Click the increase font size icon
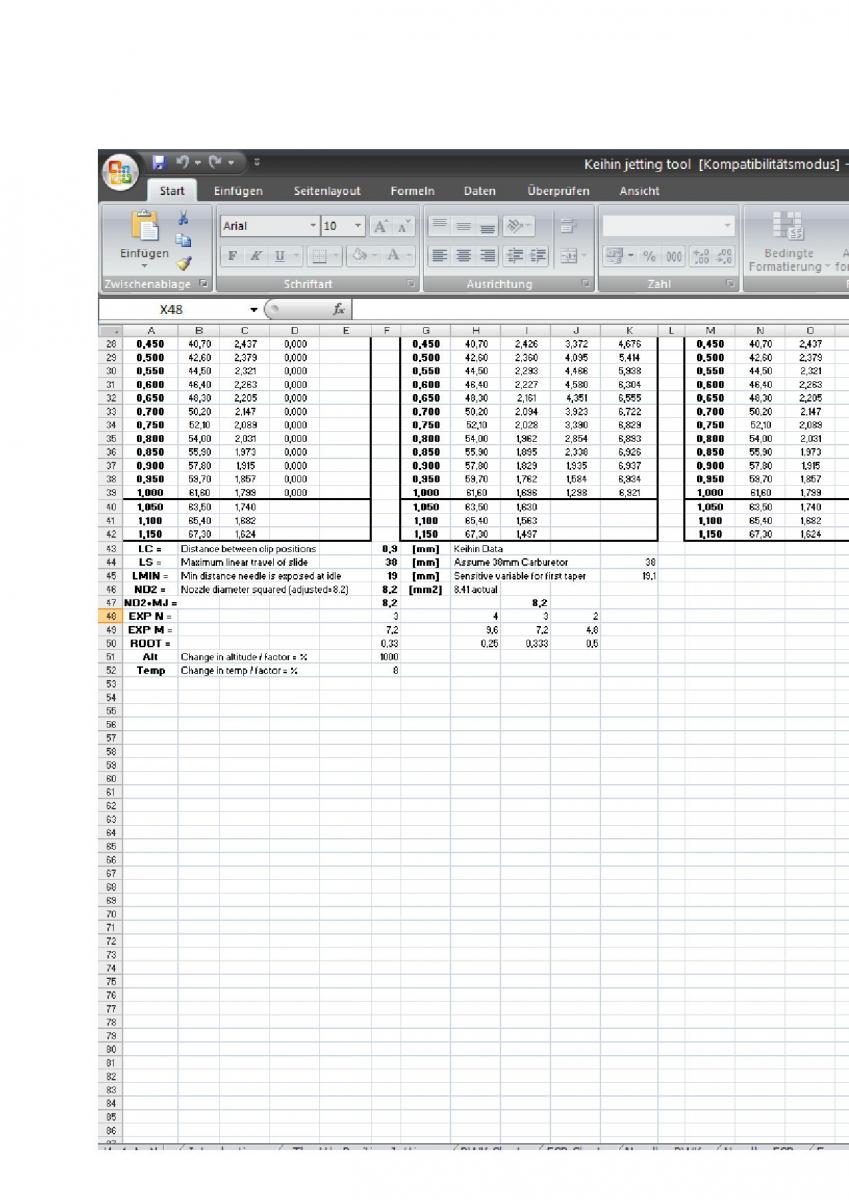849x1200 pixels. point(382,227)
